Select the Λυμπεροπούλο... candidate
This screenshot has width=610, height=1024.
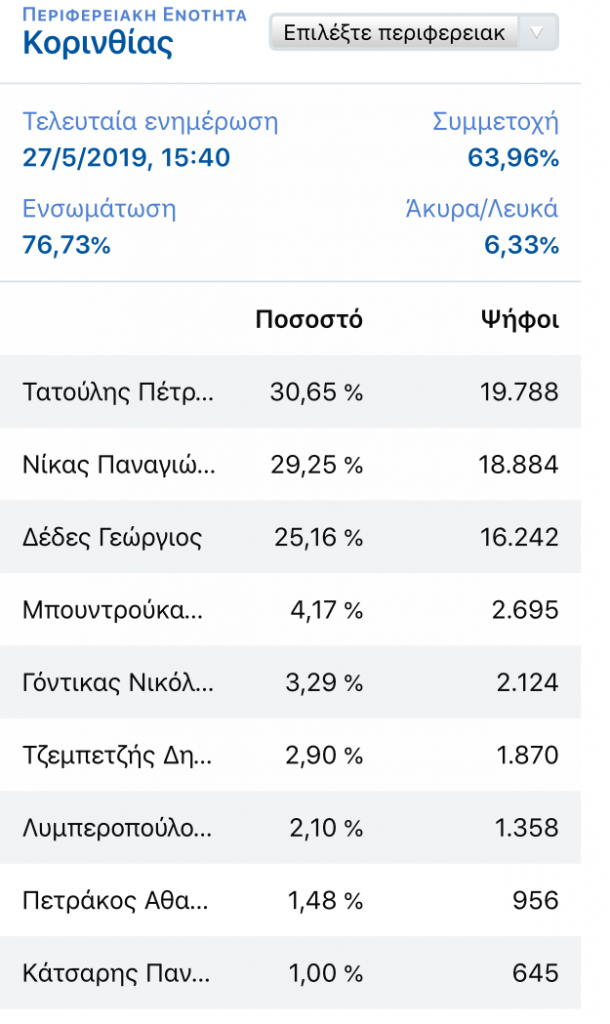(x=290, y=827)
